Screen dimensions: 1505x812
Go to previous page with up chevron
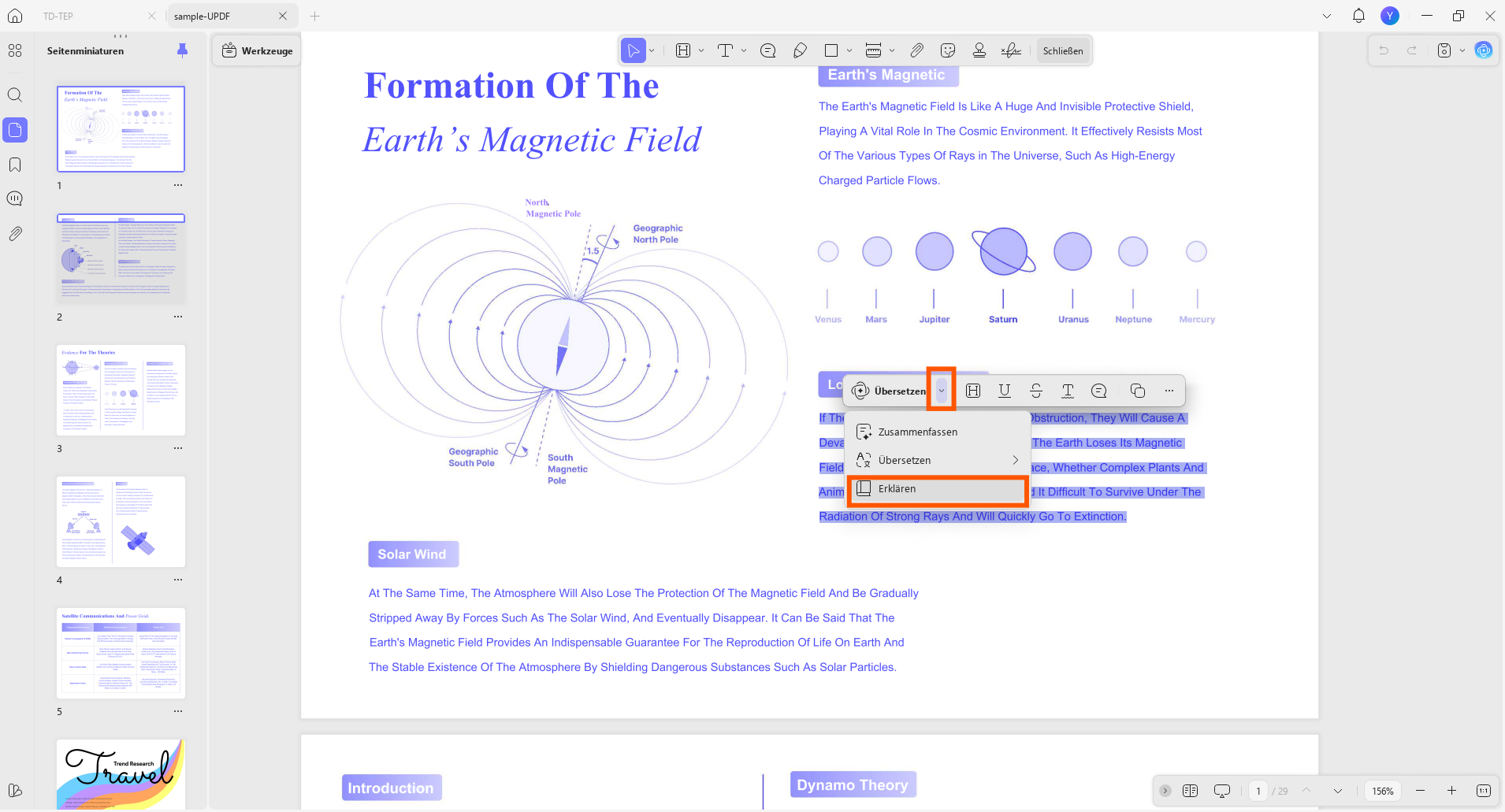click(x=1306, y=791)
